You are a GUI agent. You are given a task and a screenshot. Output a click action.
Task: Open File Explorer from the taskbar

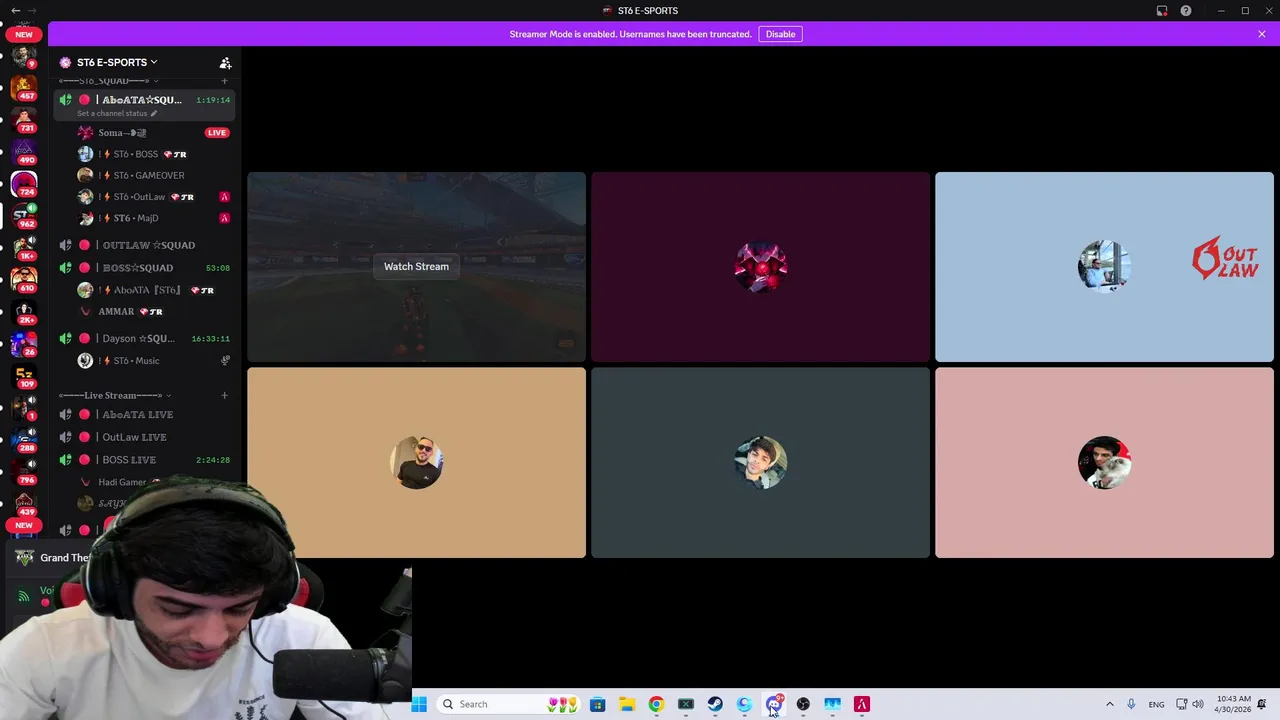click(627, 704)
